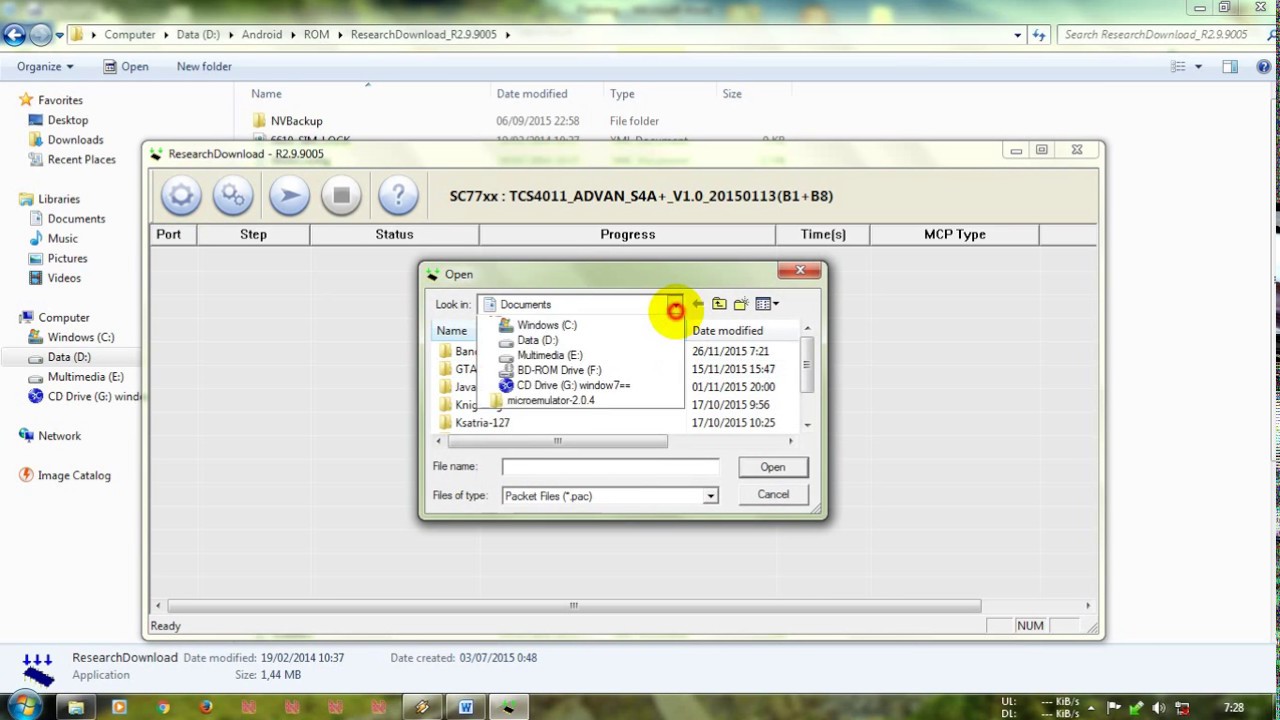Select Windows (C:) in the Look in list
This screenshot has width=1280, height=720.
pos(546,325)
